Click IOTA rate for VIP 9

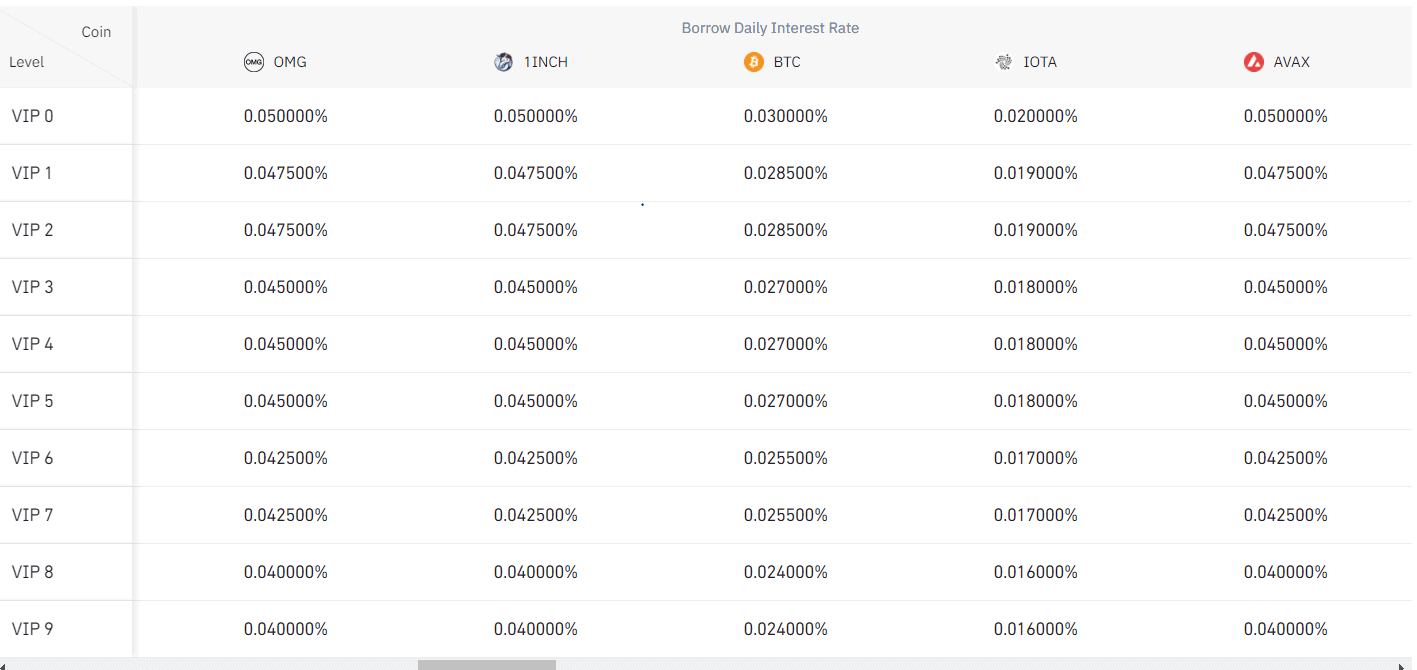point(1035,629)
